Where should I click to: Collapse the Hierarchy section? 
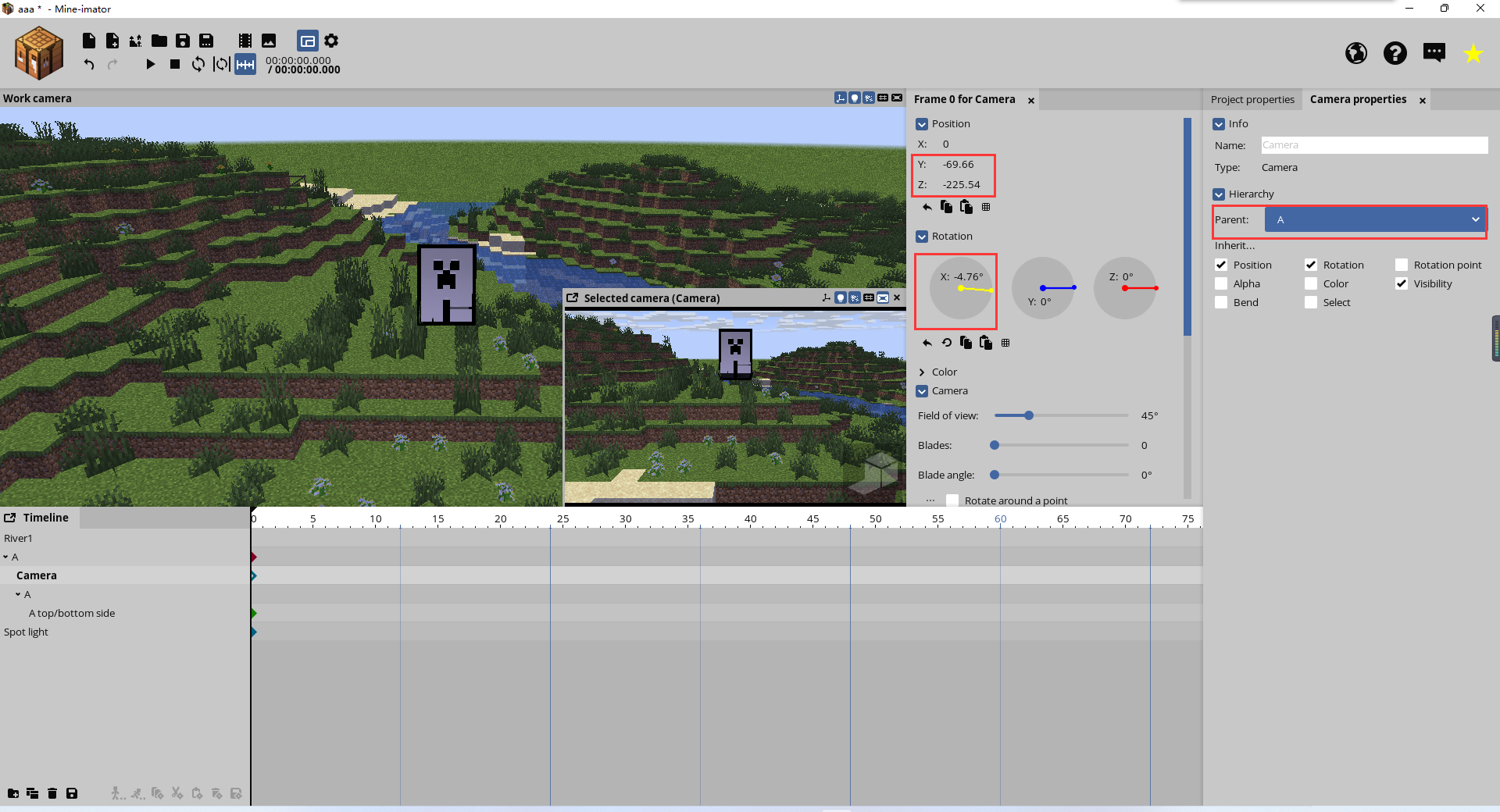point(1219,194)
